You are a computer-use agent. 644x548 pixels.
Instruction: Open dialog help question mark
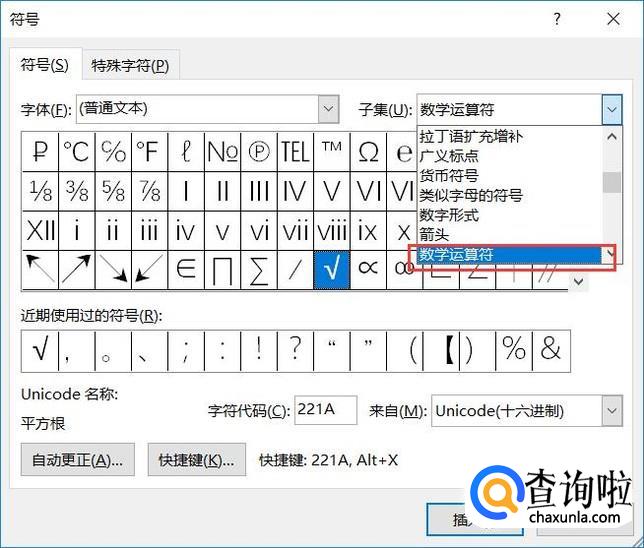coord(557,19)
